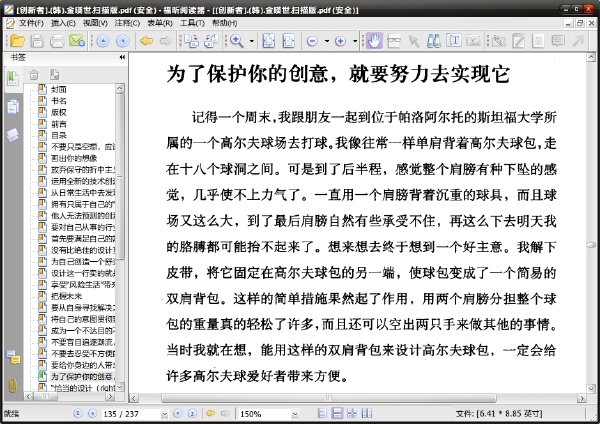Click the new bookmark page icon
This screenshot has width=600, height=424.
tap(54, 75)
